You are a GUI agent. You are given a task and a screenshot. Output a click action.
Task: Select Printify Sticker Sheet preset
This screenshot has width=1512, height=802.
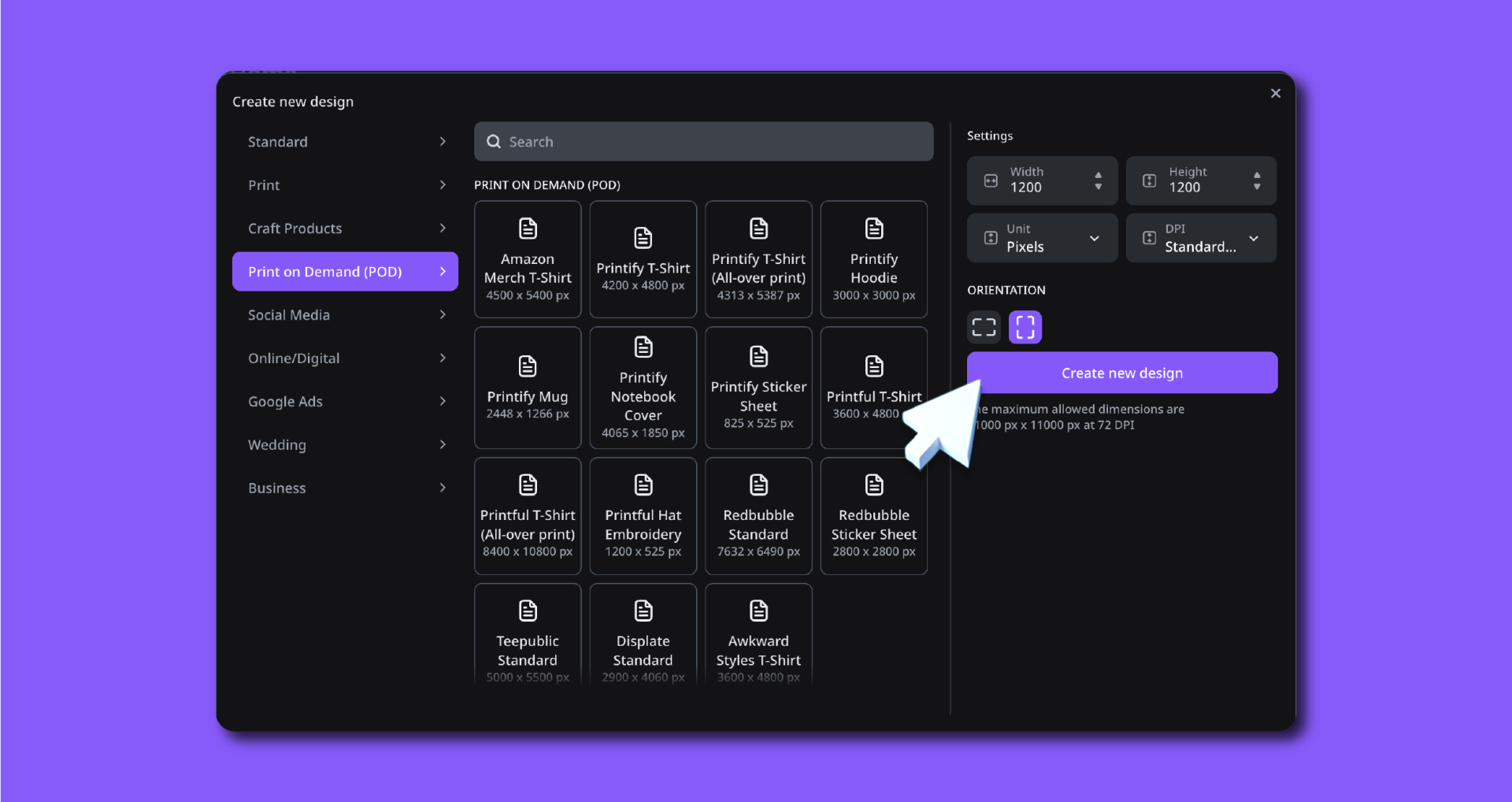[758, 388]
